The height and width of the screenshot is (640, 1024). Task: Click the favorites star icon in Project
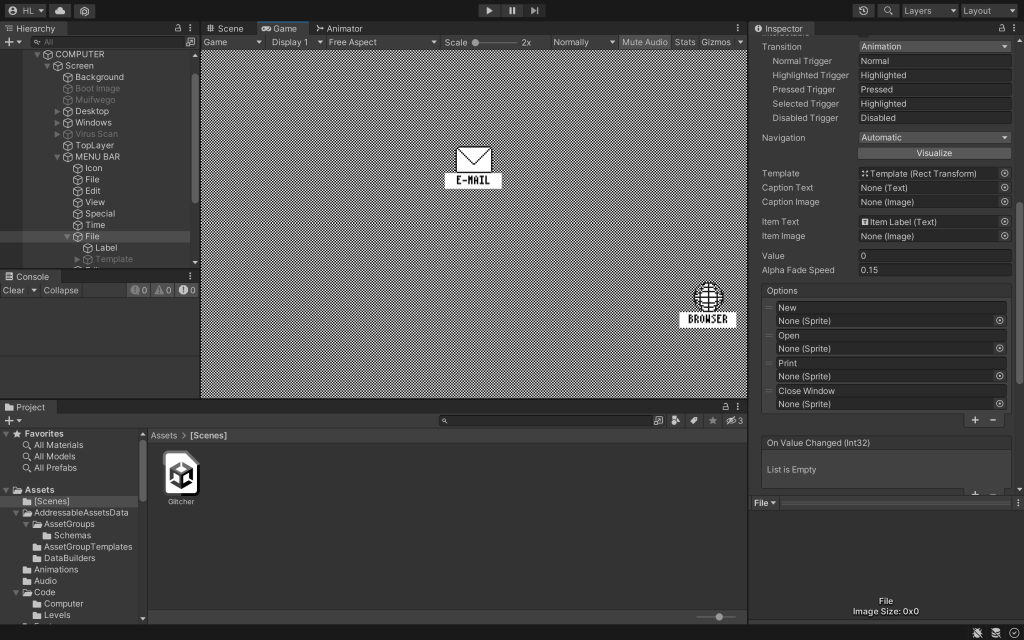coord(712,421)
